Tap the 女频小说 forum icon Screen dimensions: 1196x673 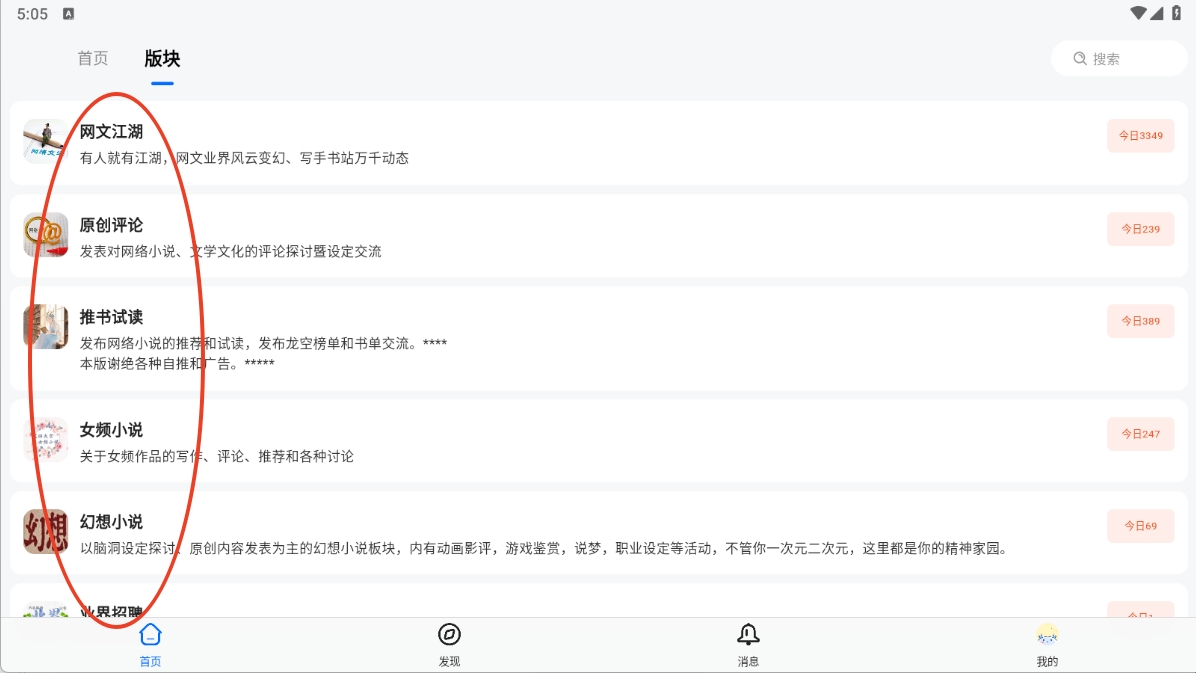46,440
